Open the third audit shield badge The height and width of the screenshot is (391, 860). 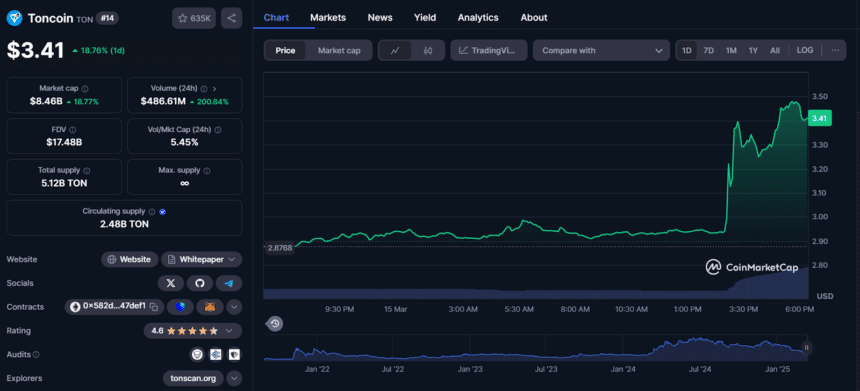pyautogui.click(x=235, y=355)
